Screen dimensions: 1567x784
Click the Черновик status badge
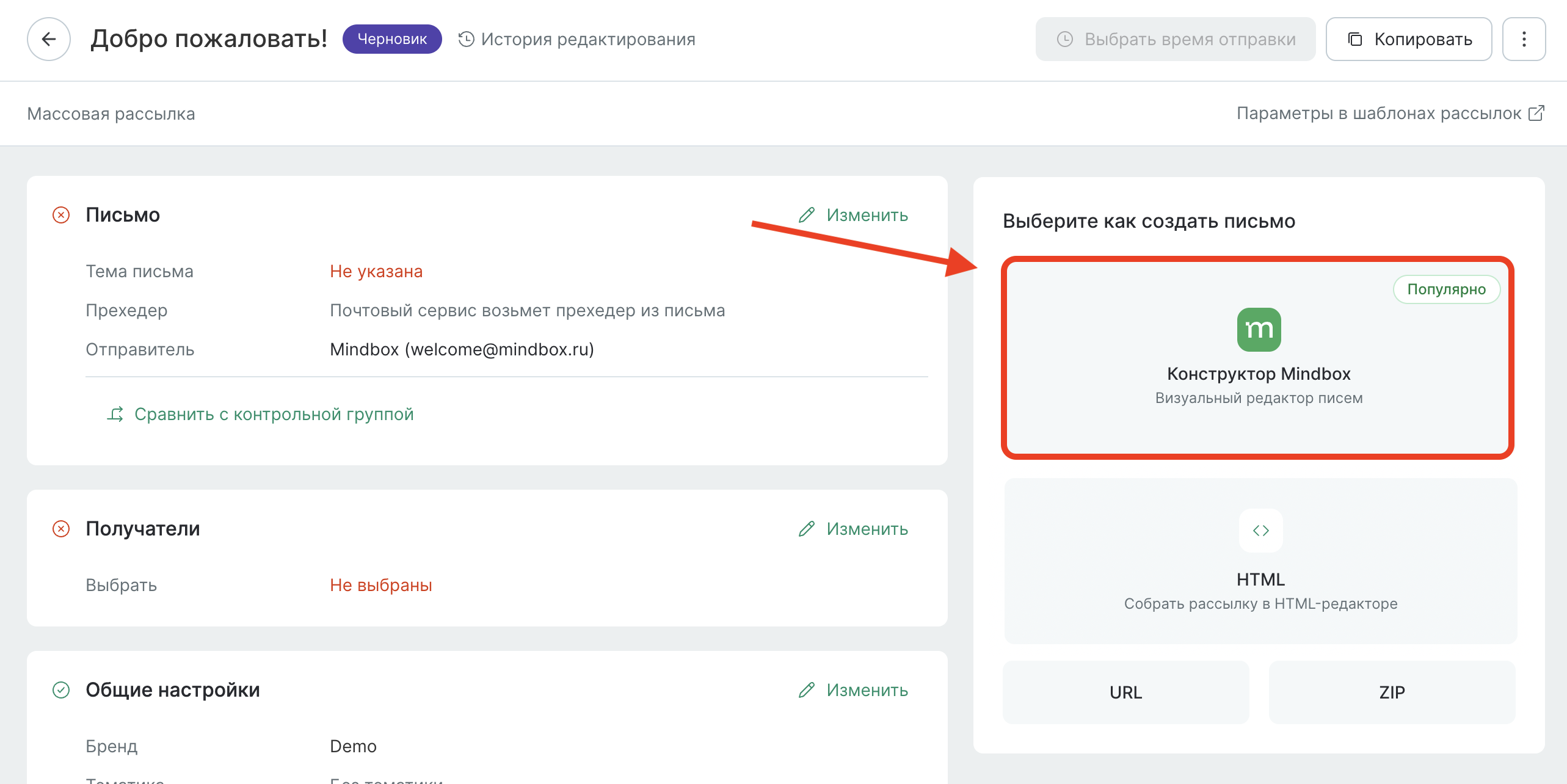coord(391,39)
